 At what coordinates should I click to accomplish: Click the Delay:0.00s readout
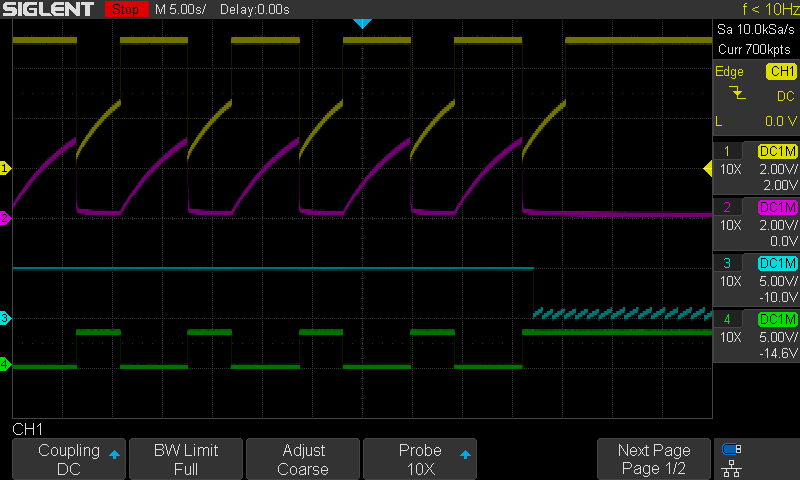(x=255, y=9)
